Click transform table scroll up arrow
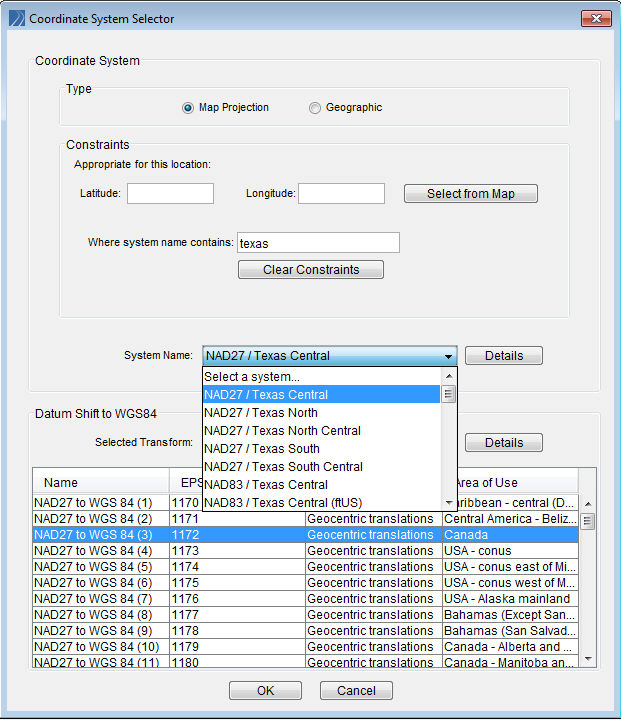Viewport: 621px width, 720px height. [x=588, y=504]
